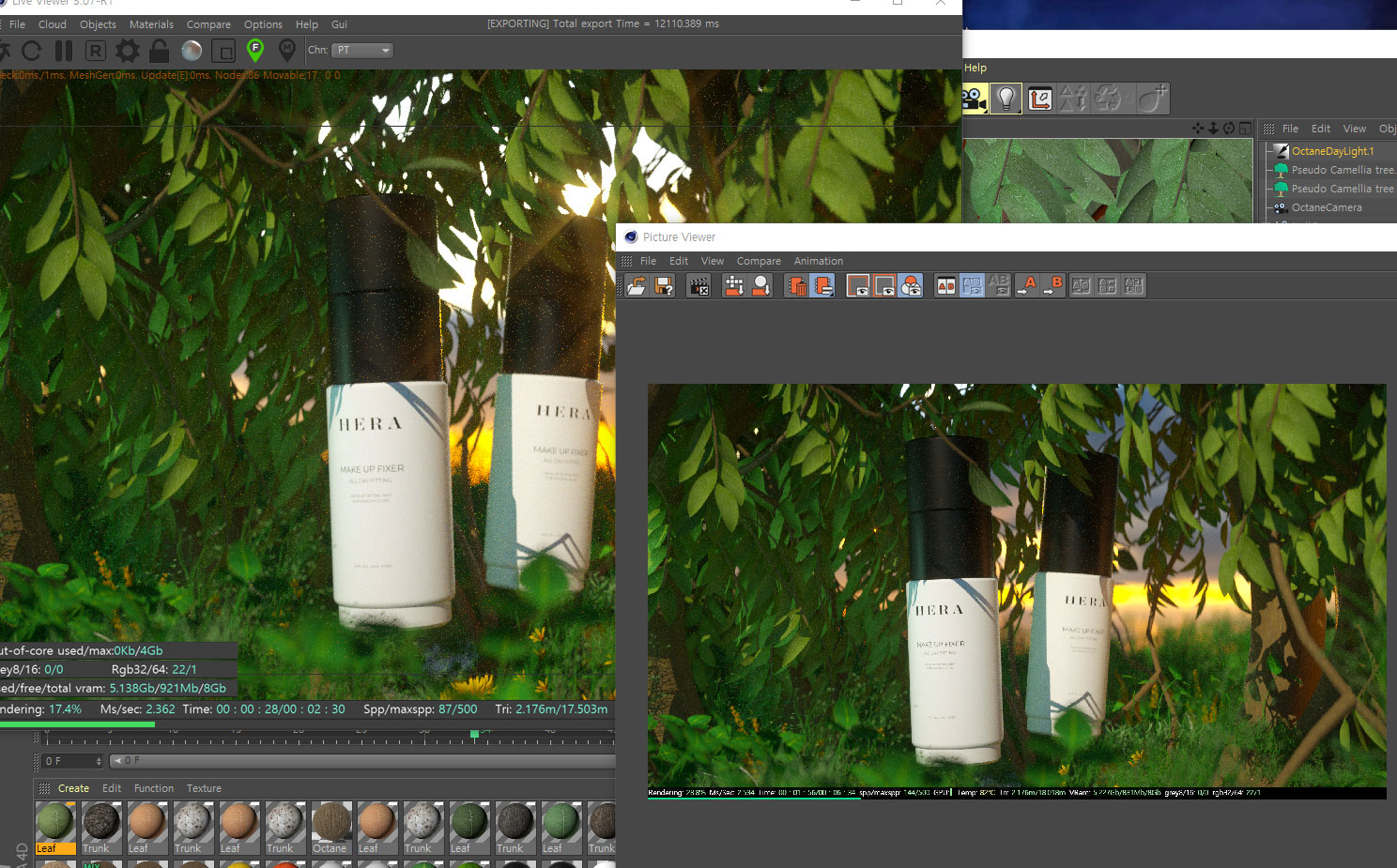Open Picture Viewer Compare menu

click(x=759, y=261)
